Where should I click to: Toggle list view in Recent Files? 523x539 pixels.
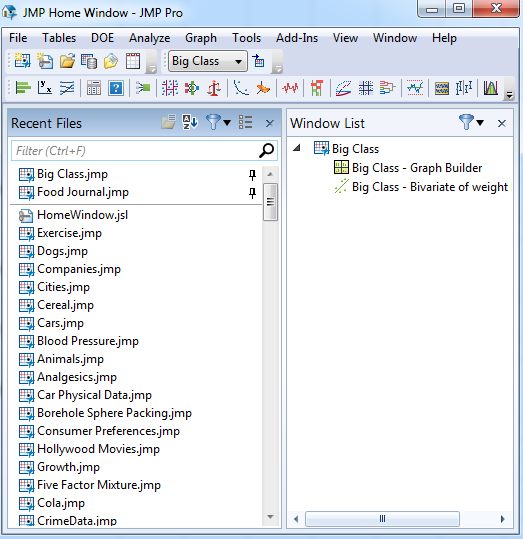246,122
